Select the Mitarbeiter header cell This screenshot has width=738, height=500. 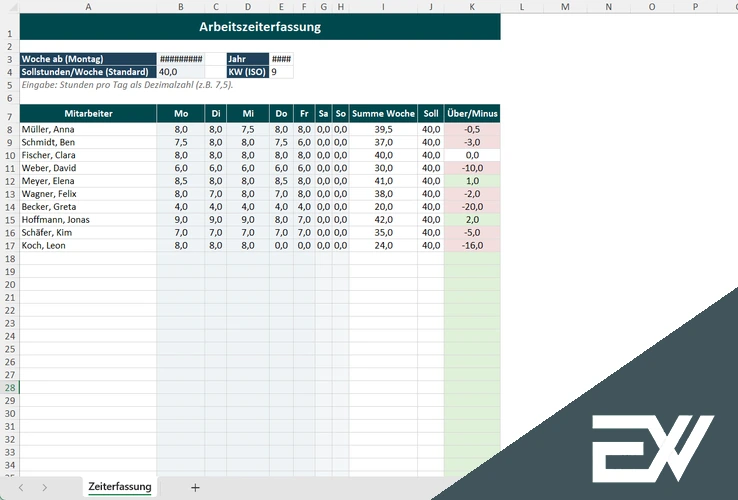[88, 114]
